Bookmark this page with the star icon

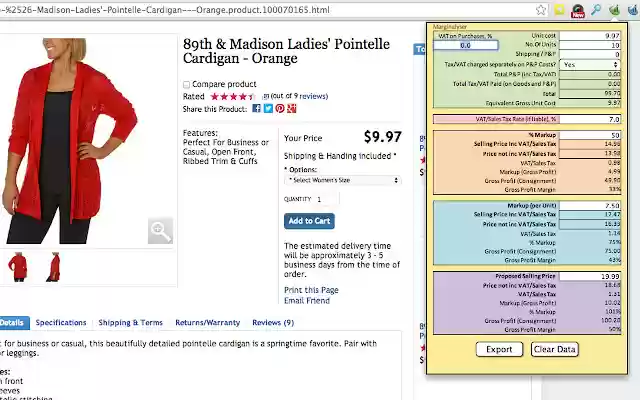[540, 10]
